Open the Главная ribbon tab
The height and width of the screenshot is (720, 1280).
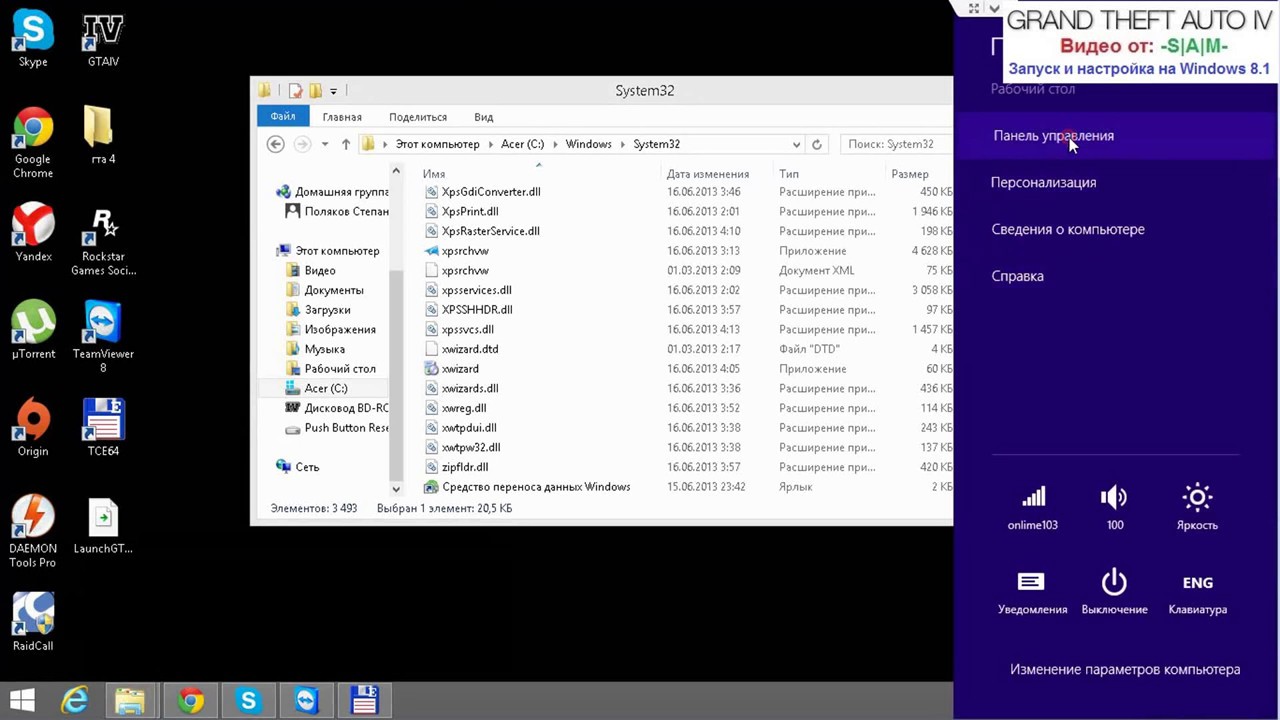coord(342,117)
